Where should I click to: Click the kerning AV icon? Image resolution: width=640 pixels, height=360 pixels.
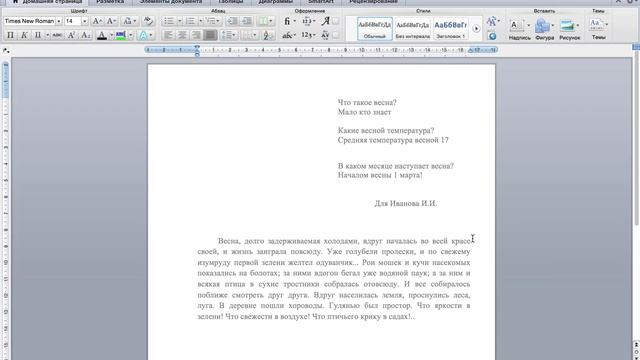(325, 35)
